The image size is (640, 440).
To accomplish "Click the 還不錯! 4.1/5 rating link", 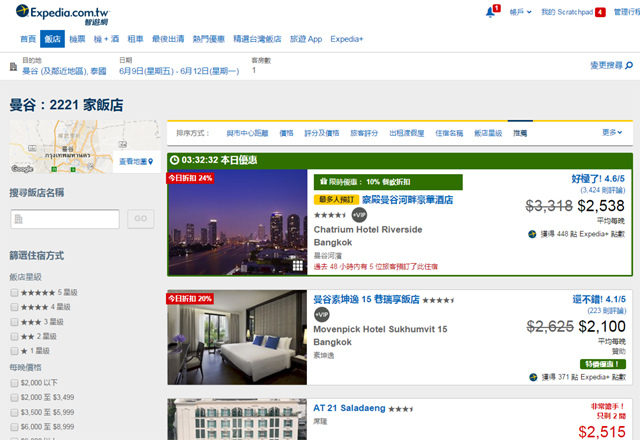I will pos(599,299).
